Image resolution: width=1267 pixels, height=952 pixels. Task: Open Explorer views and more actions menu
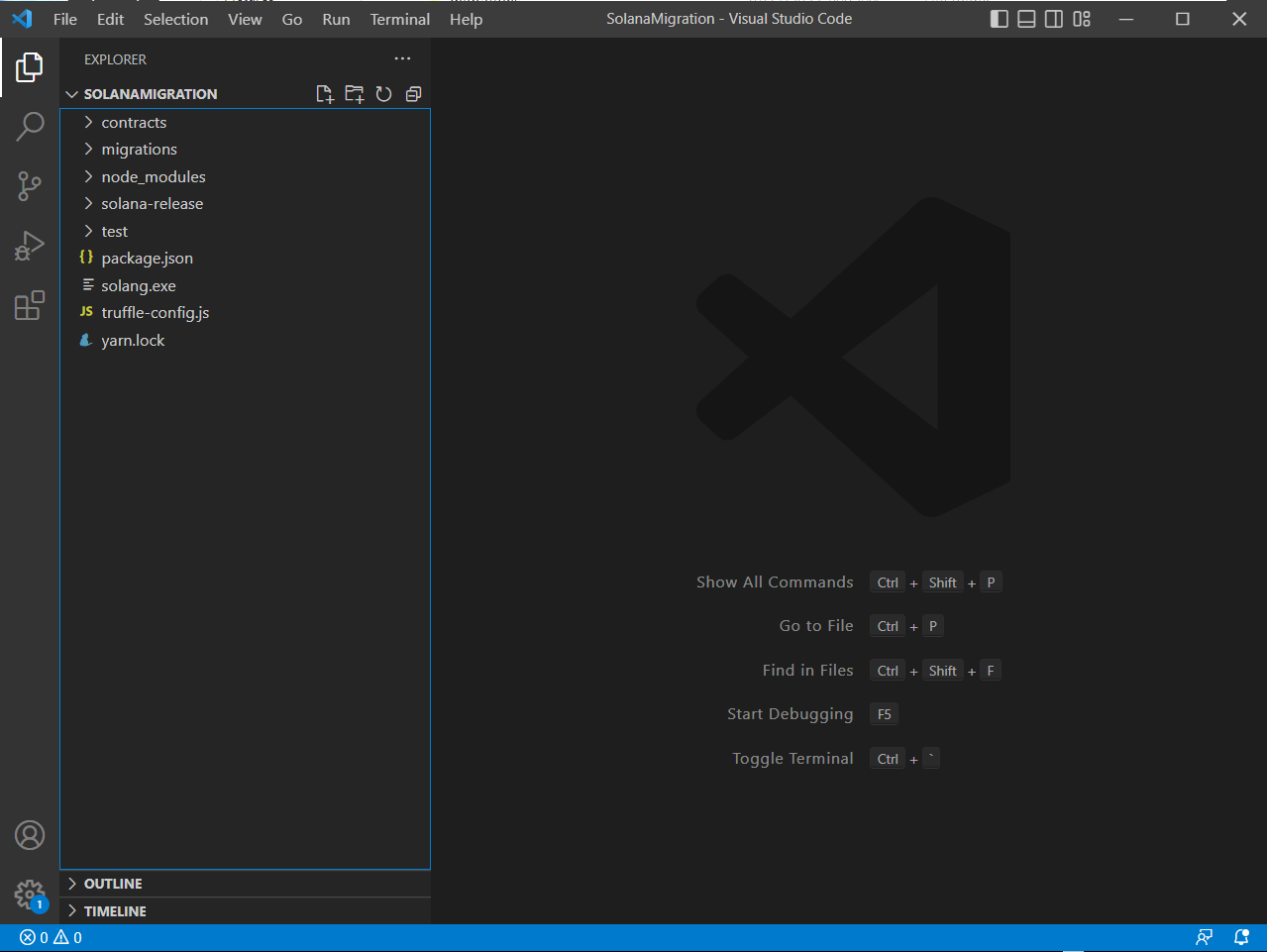pos(402,59)
